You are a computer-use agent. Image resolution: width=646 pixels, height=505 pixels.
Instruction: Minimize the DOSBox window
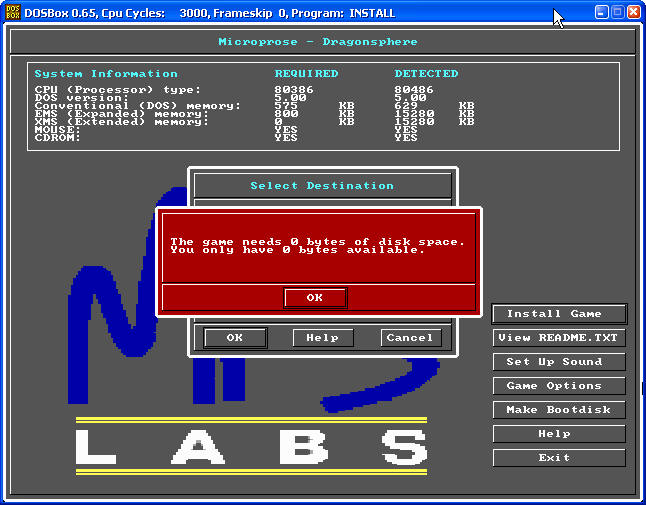click(602, 12)
